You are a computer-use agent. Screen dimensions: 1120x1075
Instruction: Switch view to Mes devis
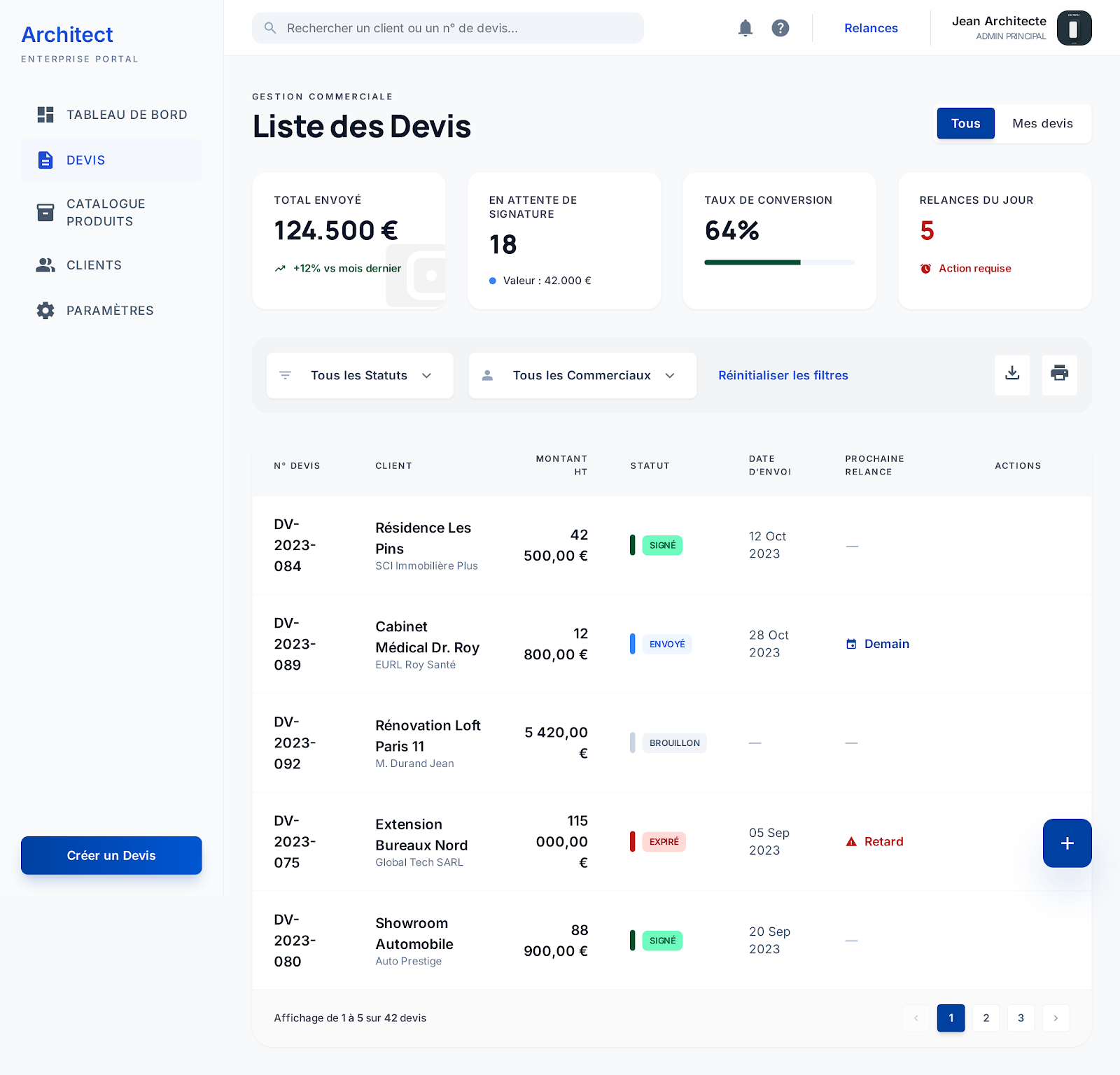[1042, 124]
